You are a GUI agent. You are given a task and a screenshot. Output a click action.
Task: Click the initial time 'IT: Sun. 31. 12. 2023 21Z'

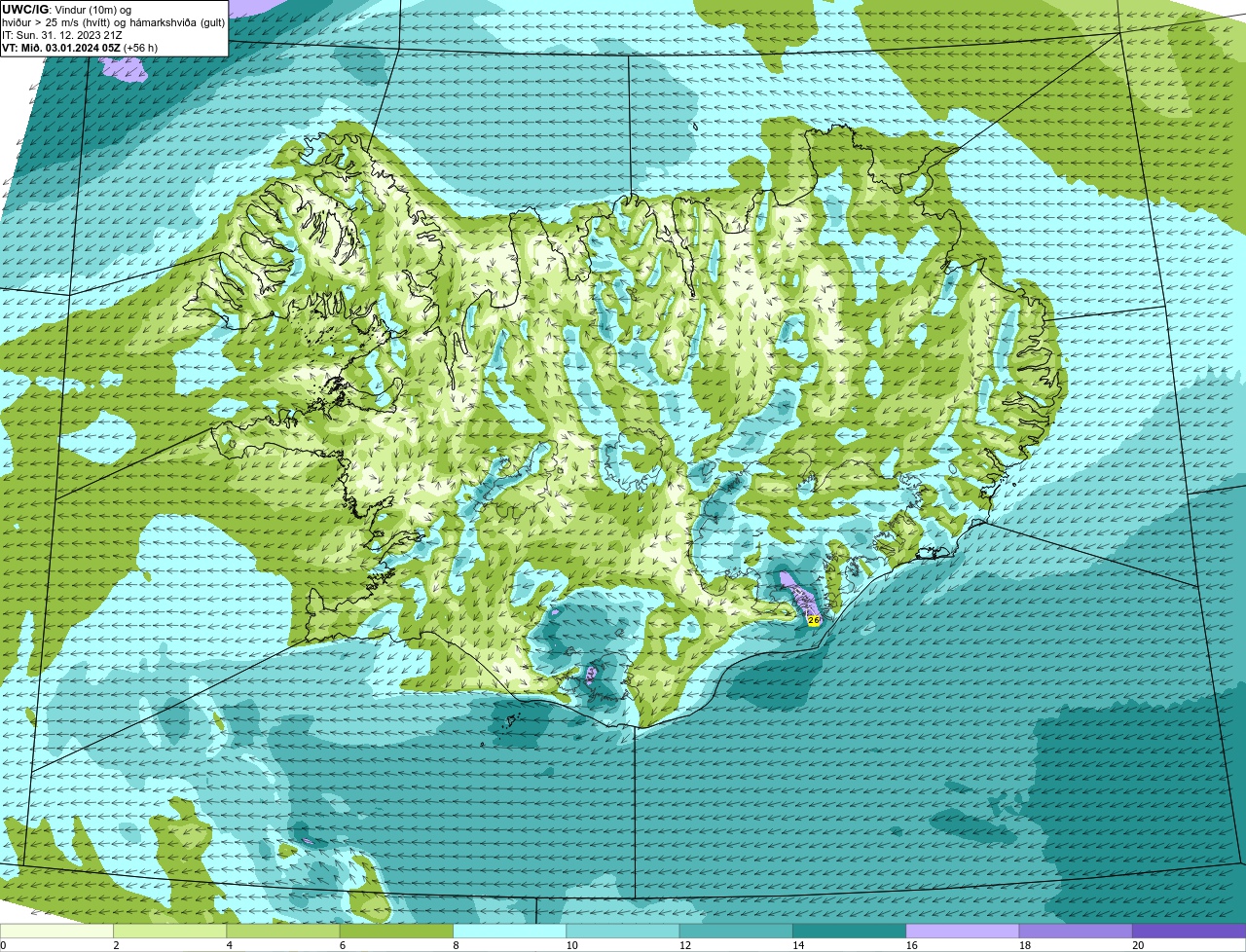[62, 35]
